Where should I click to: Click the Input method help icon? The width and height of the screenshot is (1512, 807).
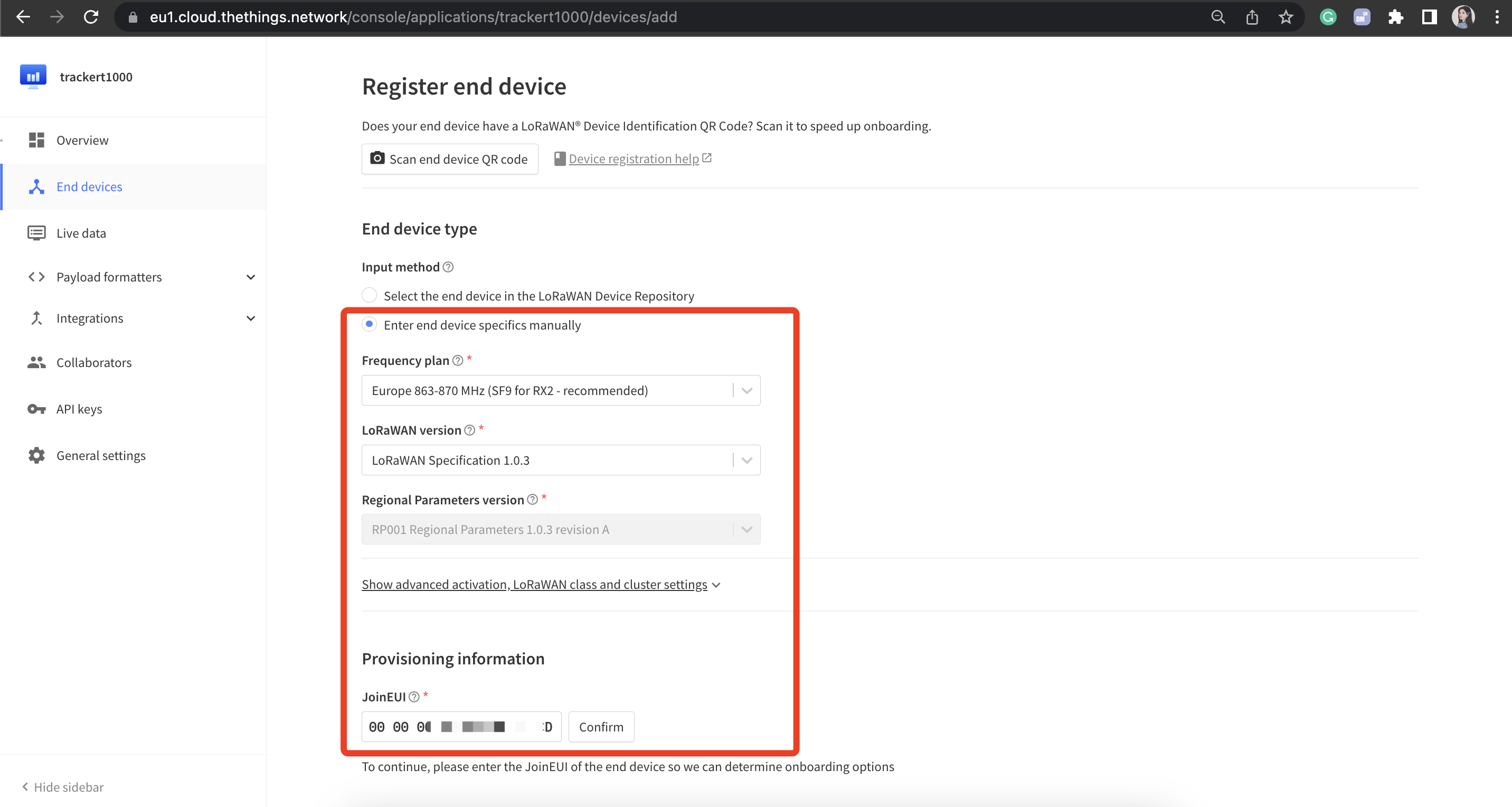click(x=448, y=267)
